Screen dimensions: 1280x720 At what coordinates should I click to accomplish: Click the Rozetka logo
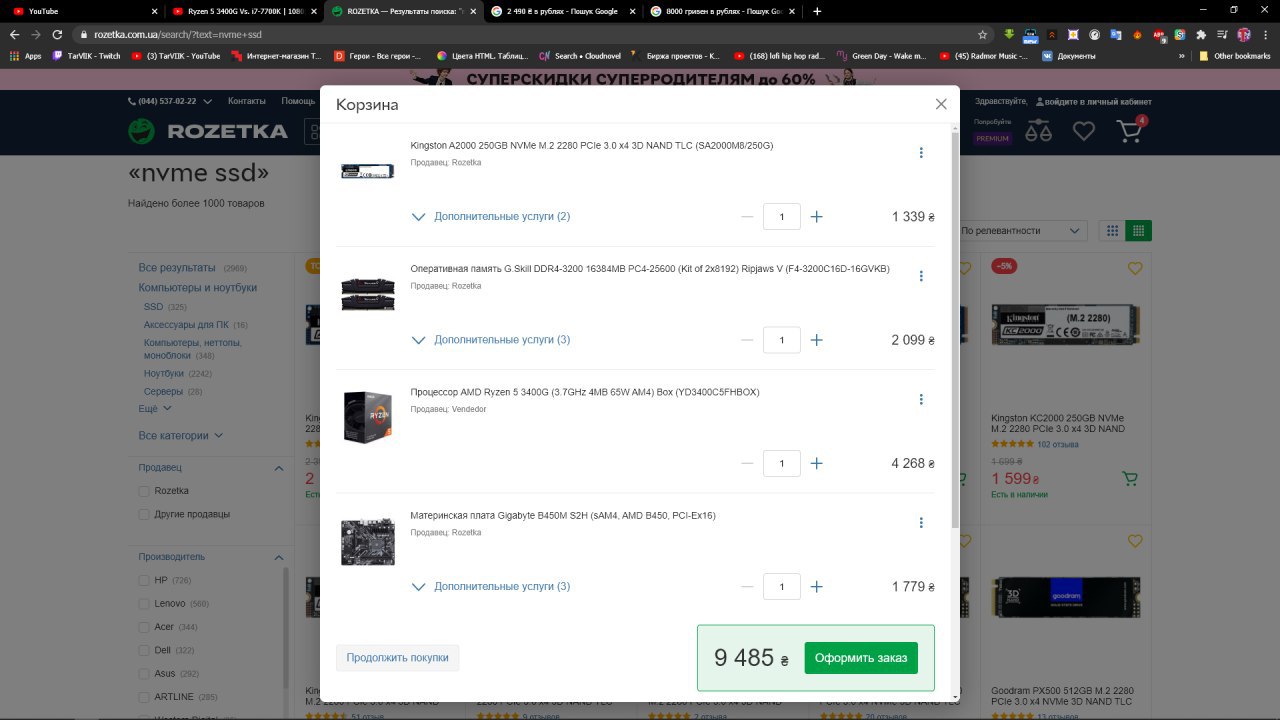click(x=208, y=131)
